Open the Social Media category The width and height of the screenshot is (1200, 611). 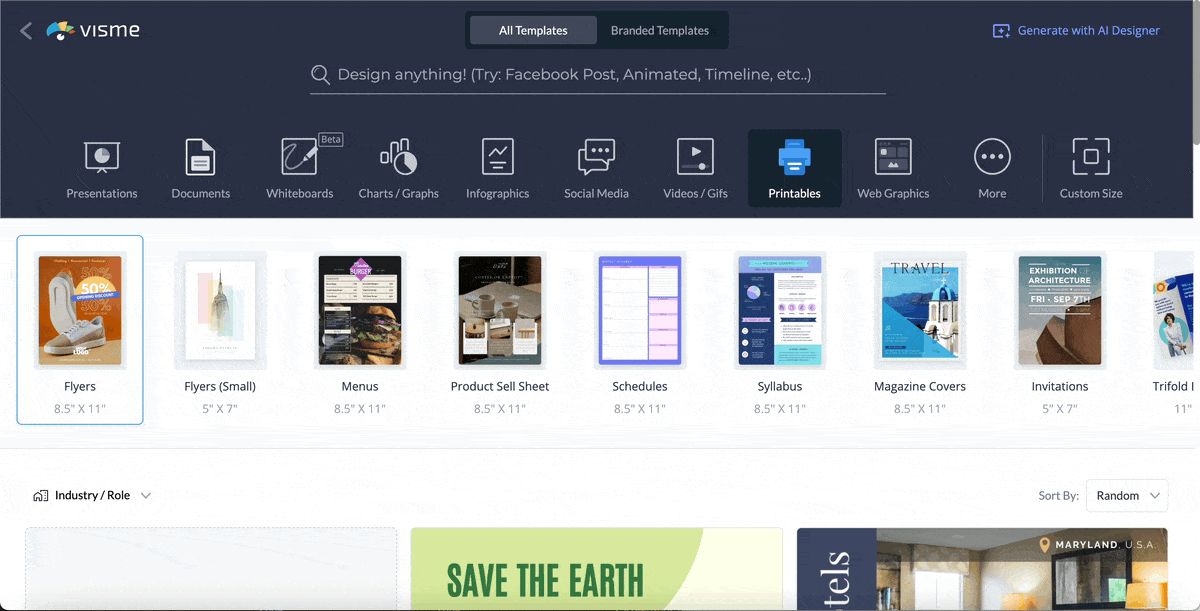tap(596, 168)
